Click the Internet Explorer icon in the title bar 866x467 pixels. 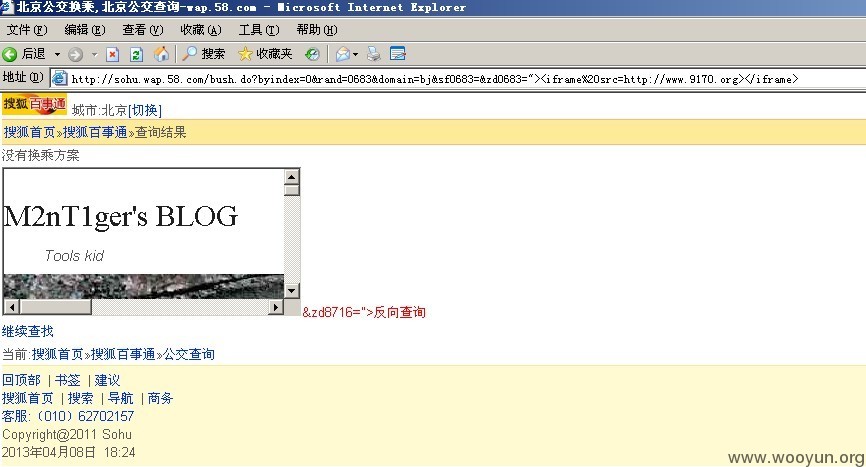[7, 7]
